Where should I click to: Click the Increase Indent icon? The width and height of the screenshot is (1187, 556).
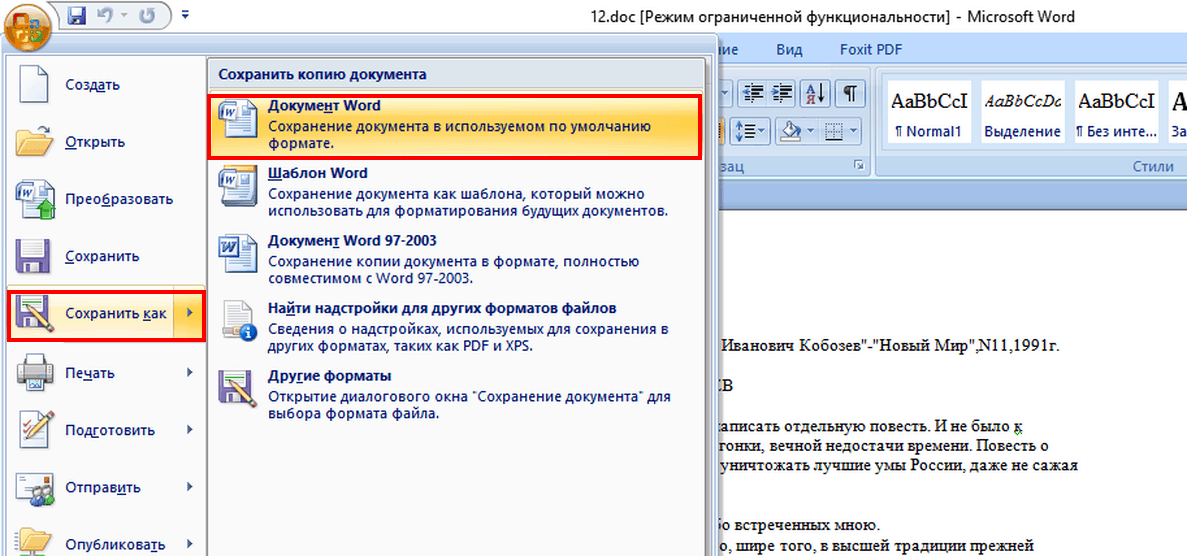[780, 93]
